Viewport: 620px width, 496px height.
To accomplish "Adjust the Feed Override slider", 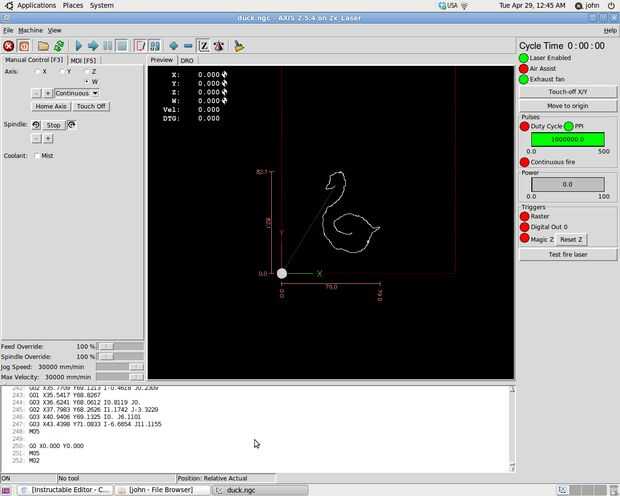I will pyautogui.click(x=120, y=346).
